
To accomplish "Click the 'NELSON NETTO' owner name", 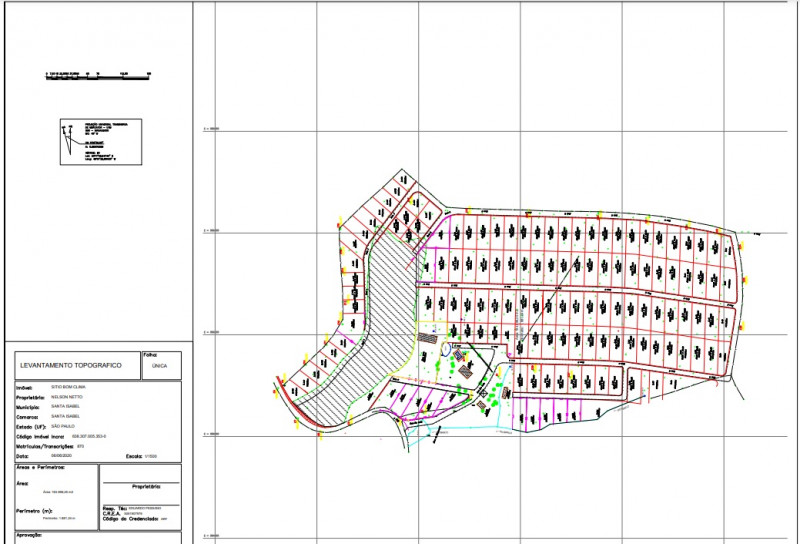I will (x=66, y=397).
